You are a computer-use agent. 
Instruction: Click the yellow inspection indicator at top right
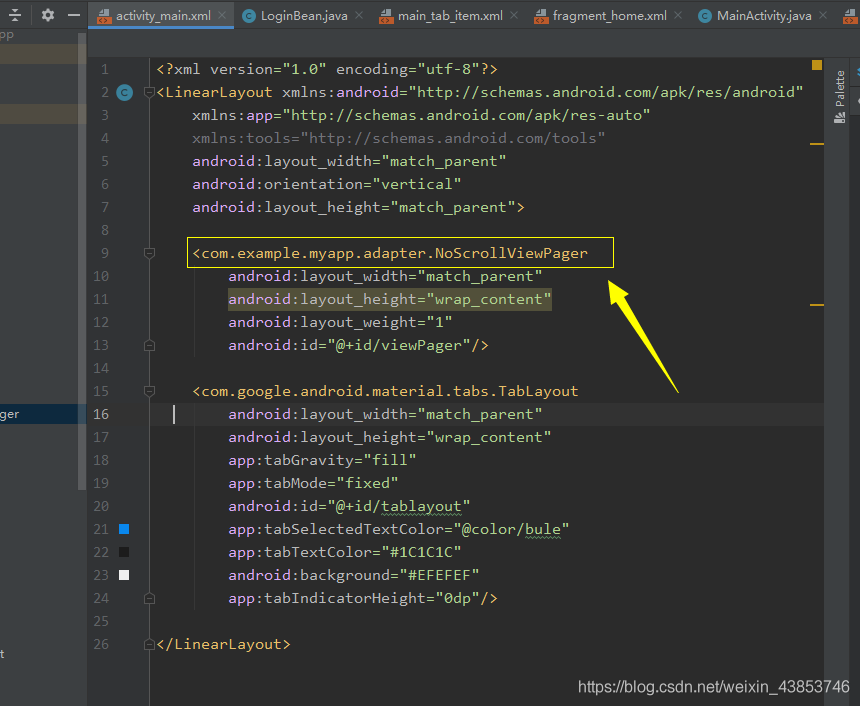pos(817,65)
